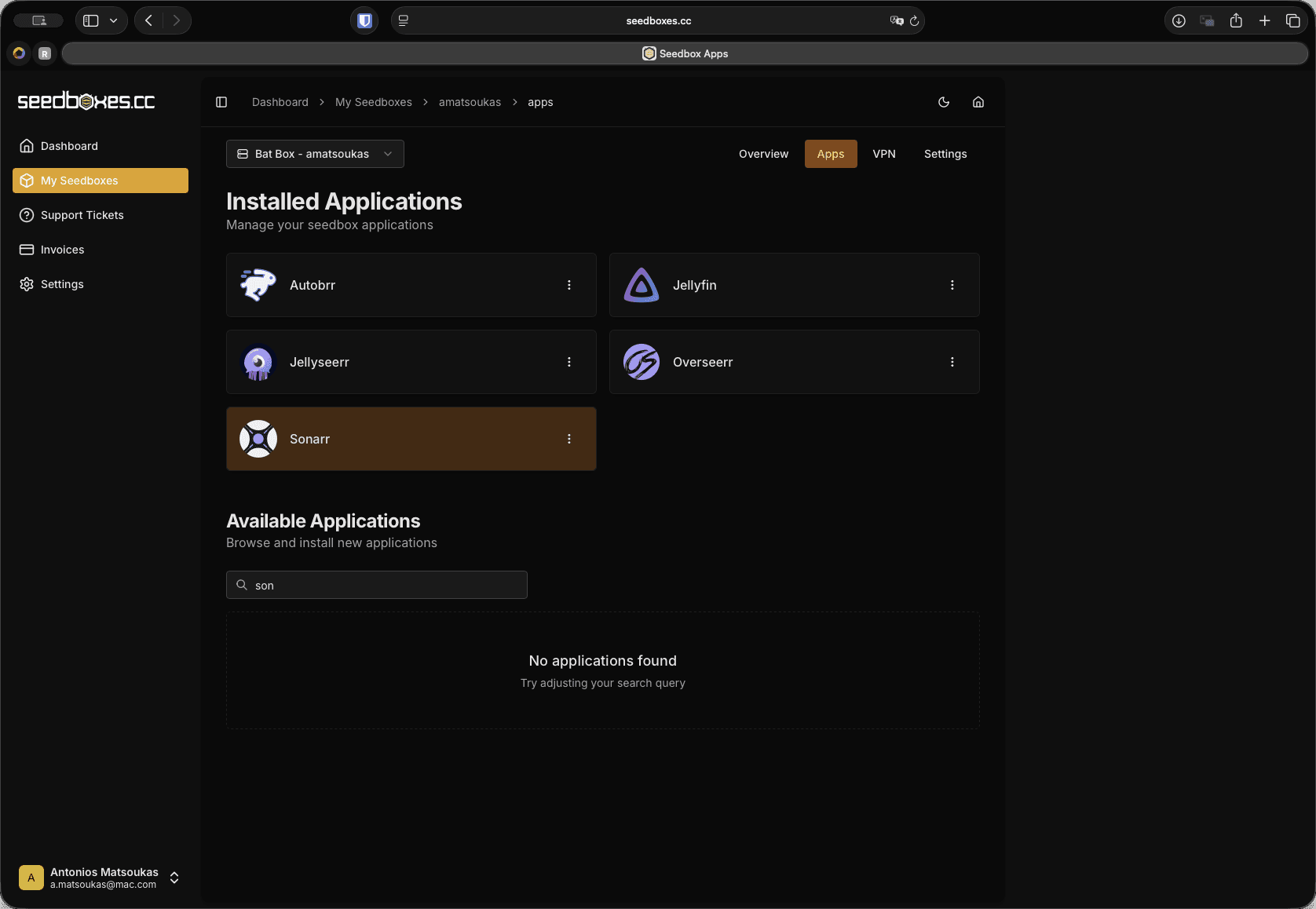Click the Bitwarden shield extension icon
Viewport: 1316px width, 909px height.
364,20
